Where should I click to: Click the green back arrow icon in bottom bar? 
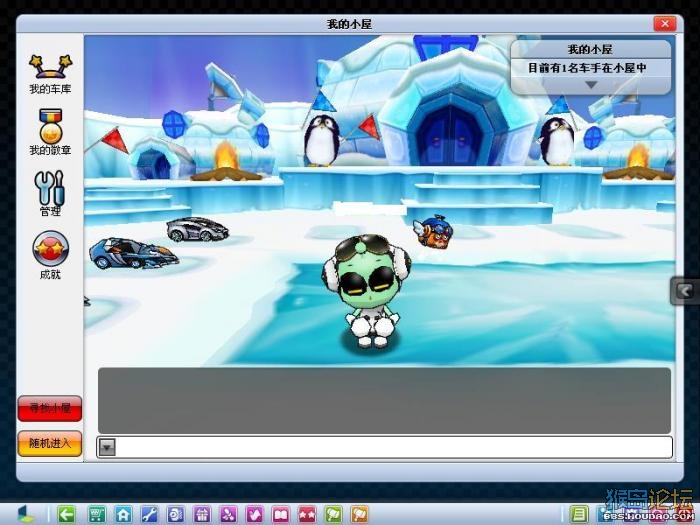67,514
